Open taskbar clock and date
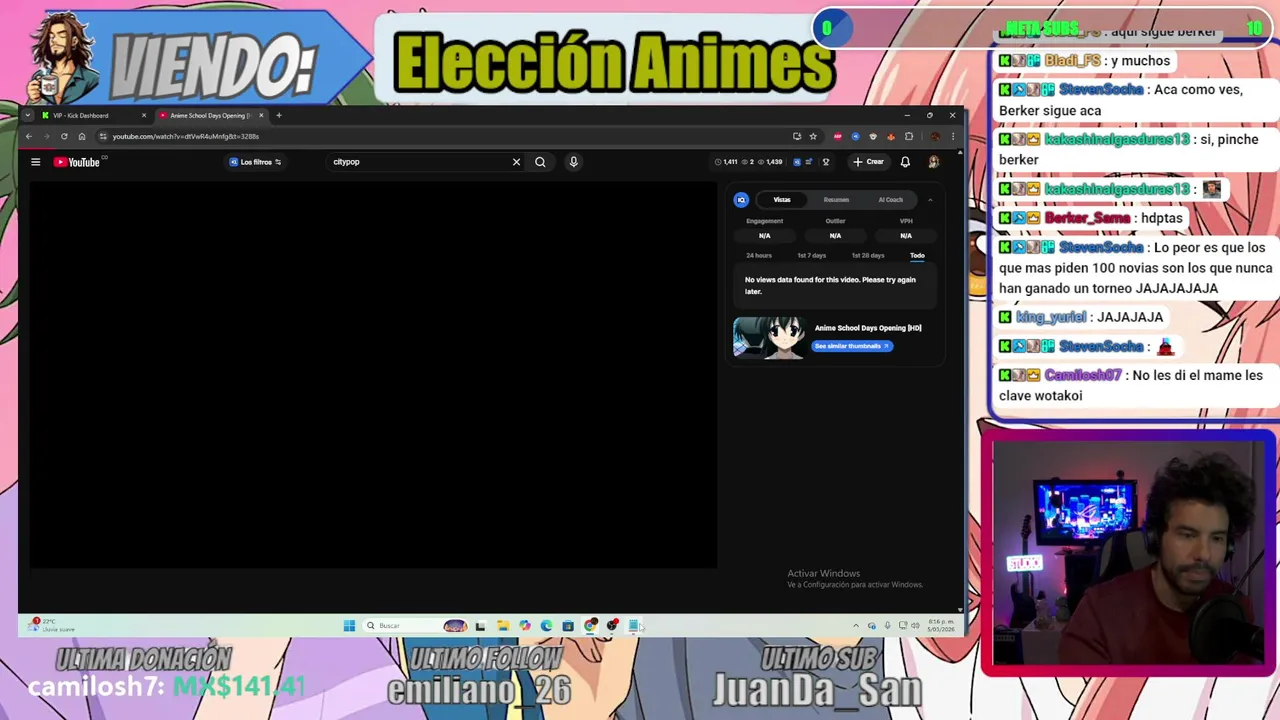1280x720 pixels. point(940,626)
